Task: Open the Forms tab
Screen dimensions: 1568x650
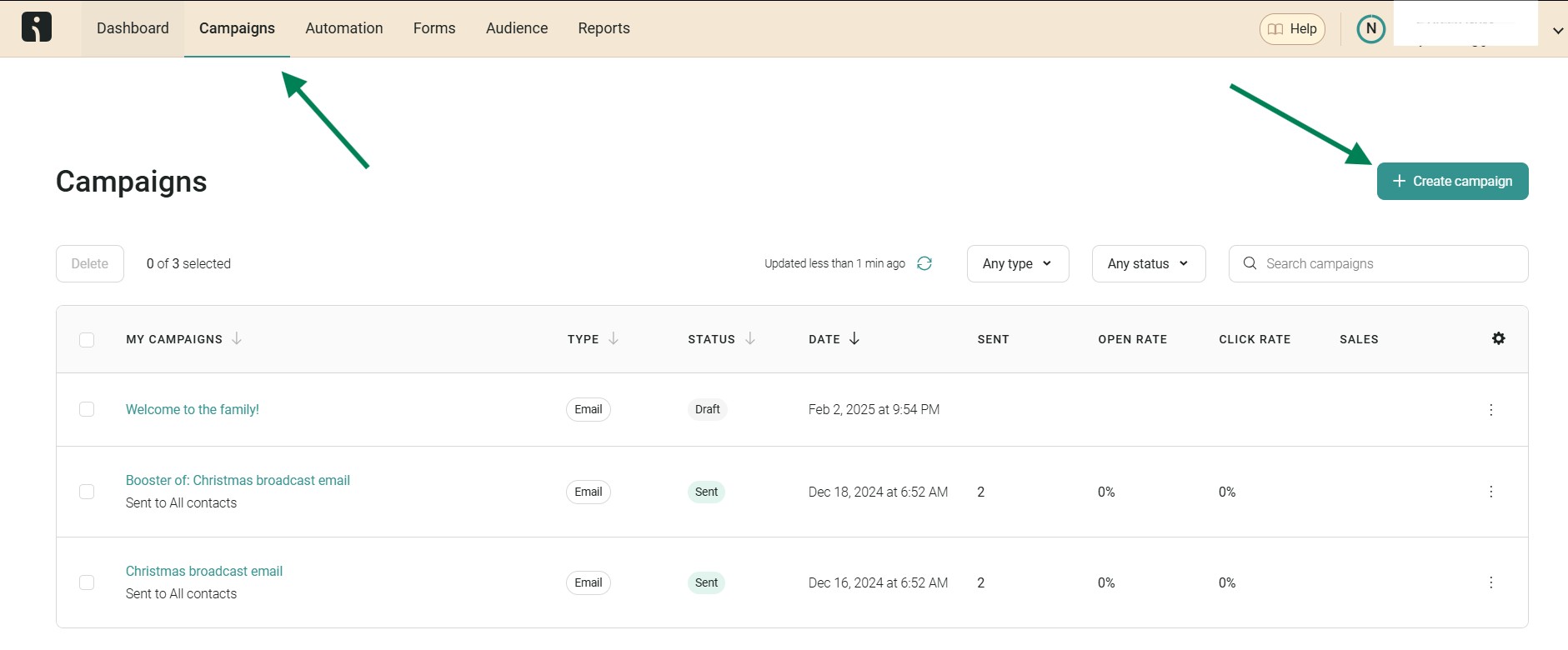Action: pyautogui.click(x=434, y=28)
